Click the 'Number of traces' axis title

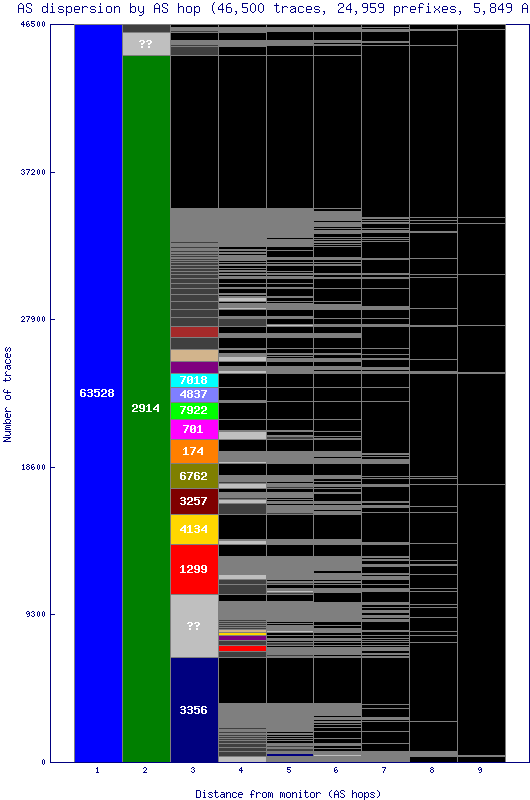click(7, 394)
